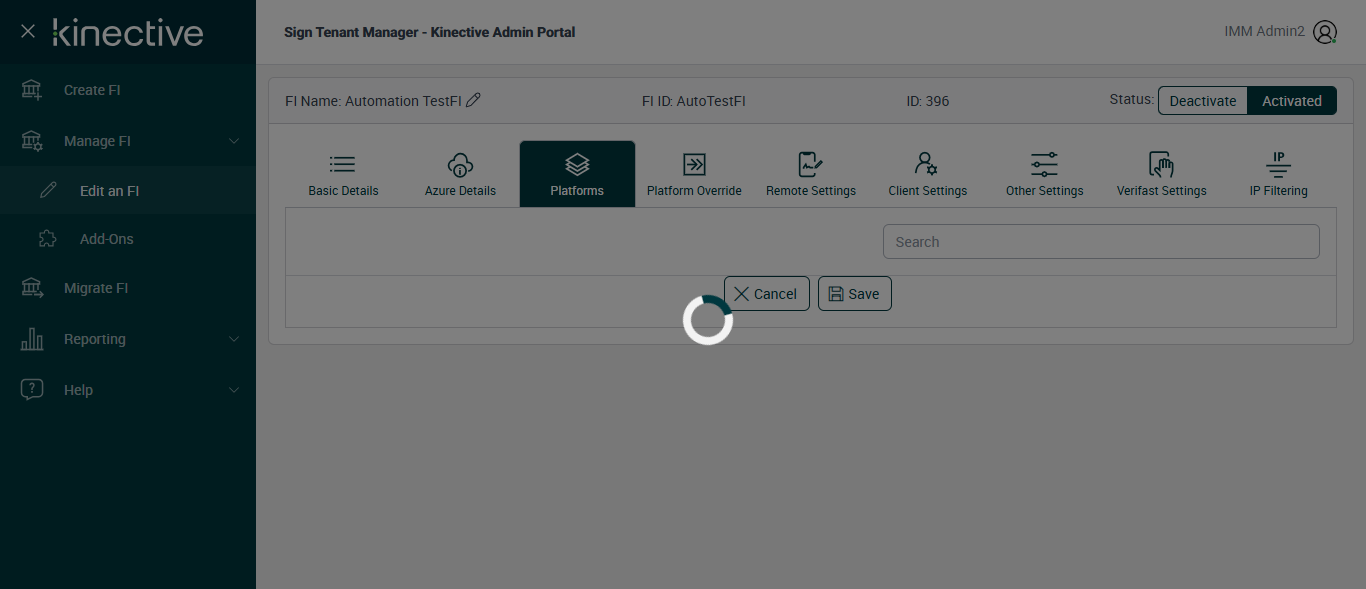
Task: Click the Save button
Action: 855,294
